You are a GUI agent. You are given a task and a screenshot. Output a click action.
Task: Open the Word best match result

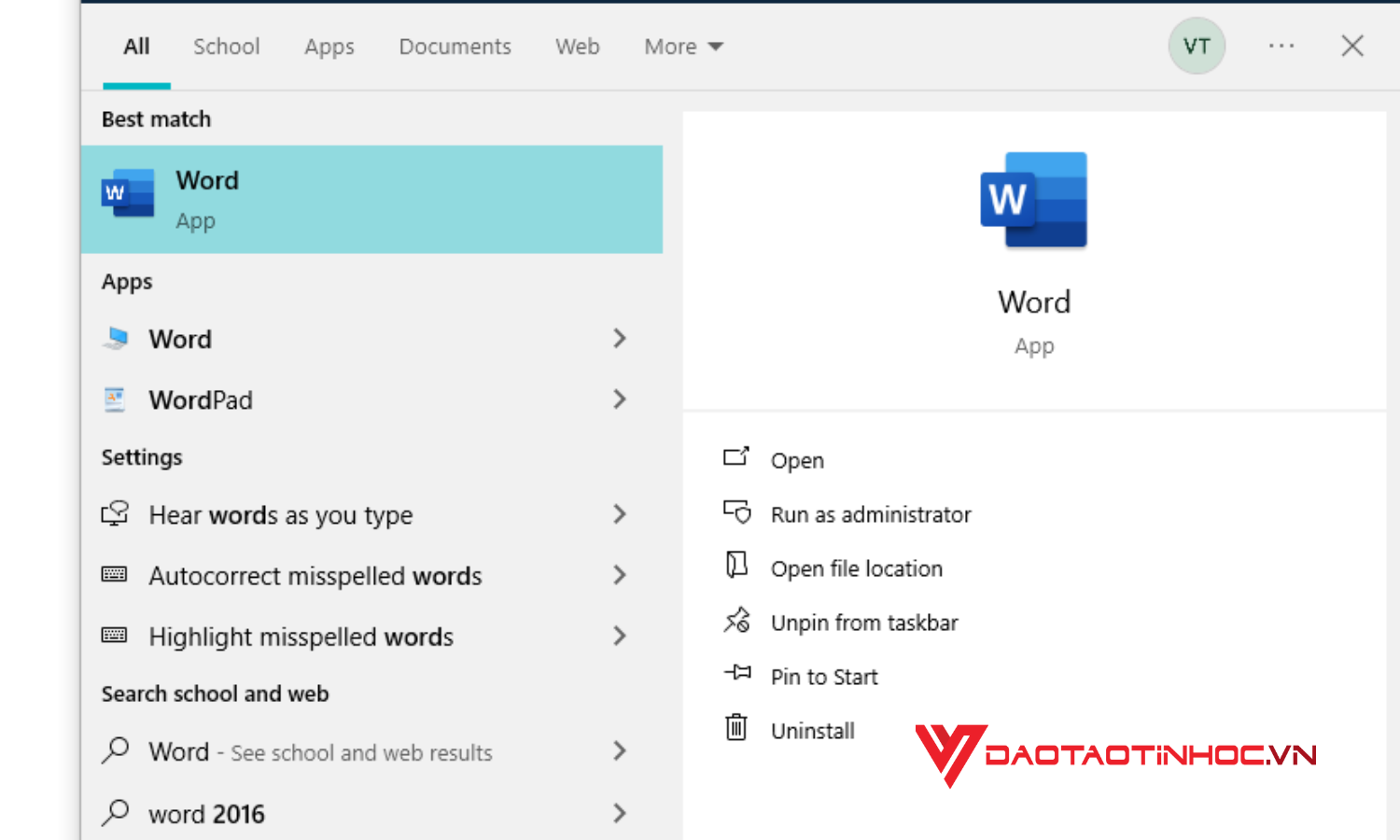coord(371,199)
